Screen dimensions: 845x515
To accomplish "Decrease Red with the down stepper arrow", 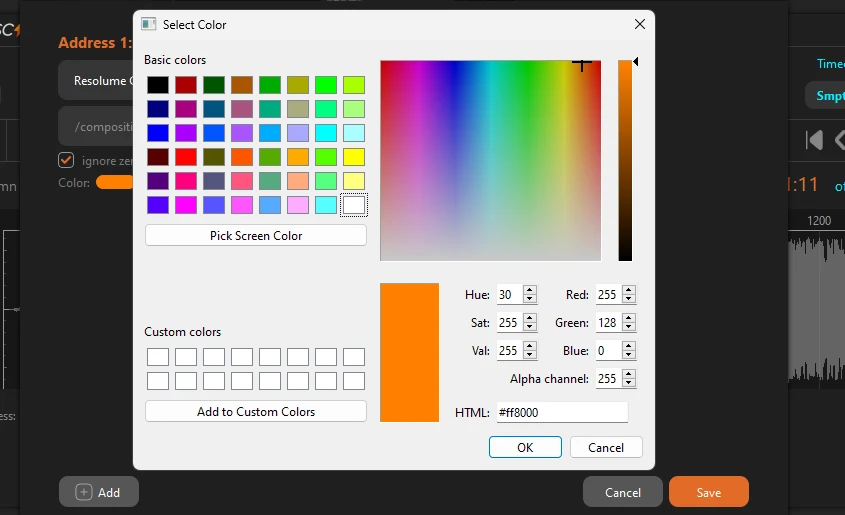I will [629, 300].
